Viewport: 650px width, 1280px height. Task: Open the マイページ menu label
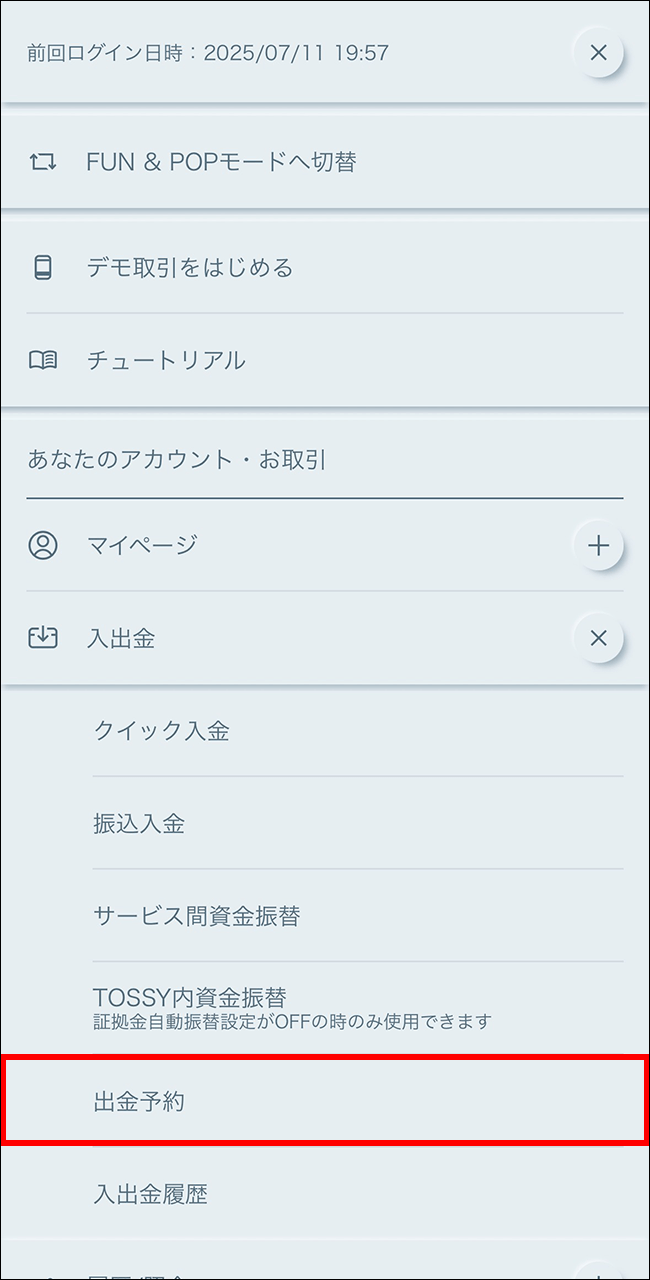[x=142, y=545]
